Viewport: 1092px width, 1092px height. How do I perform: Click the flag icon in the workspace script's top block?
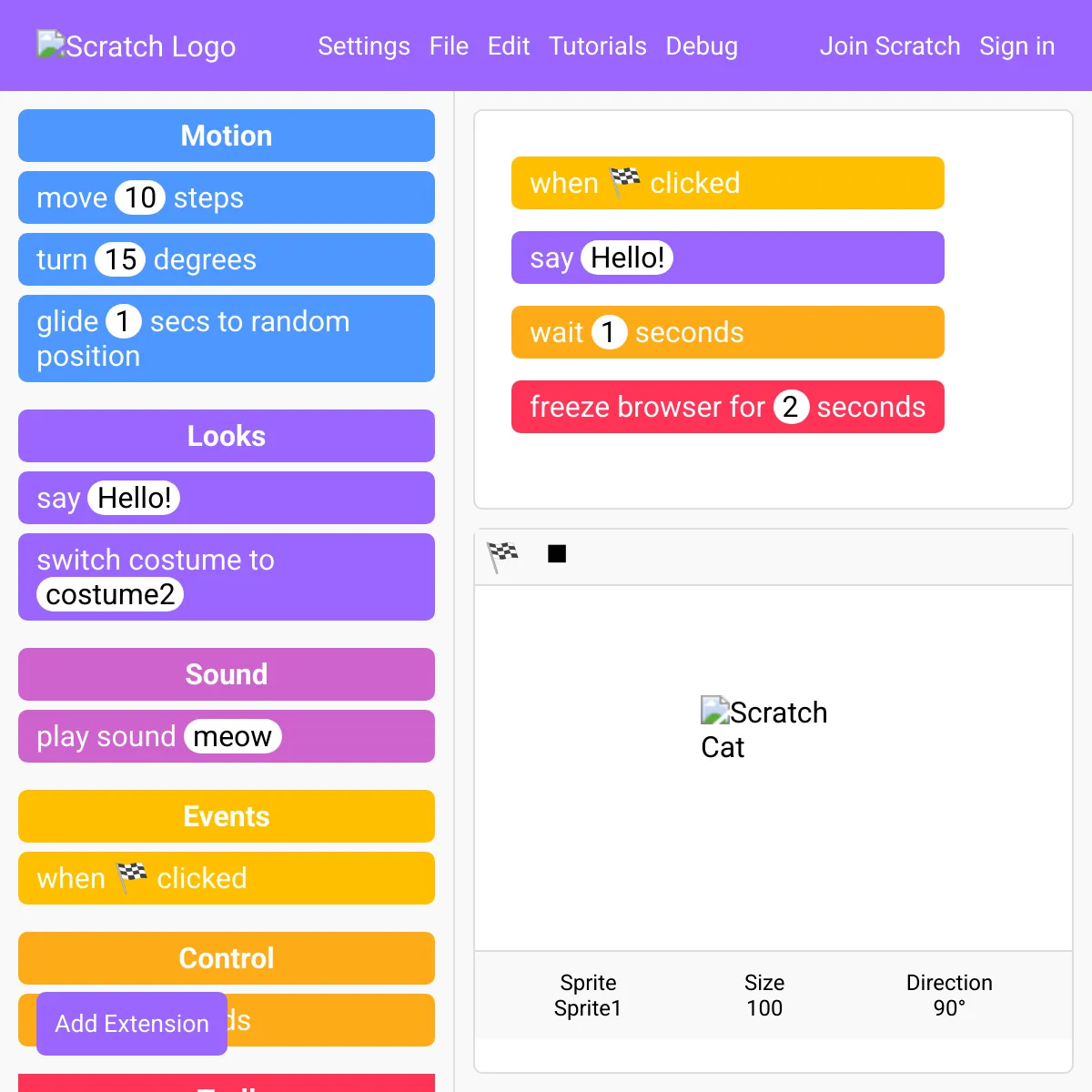(x=625, y=182)
